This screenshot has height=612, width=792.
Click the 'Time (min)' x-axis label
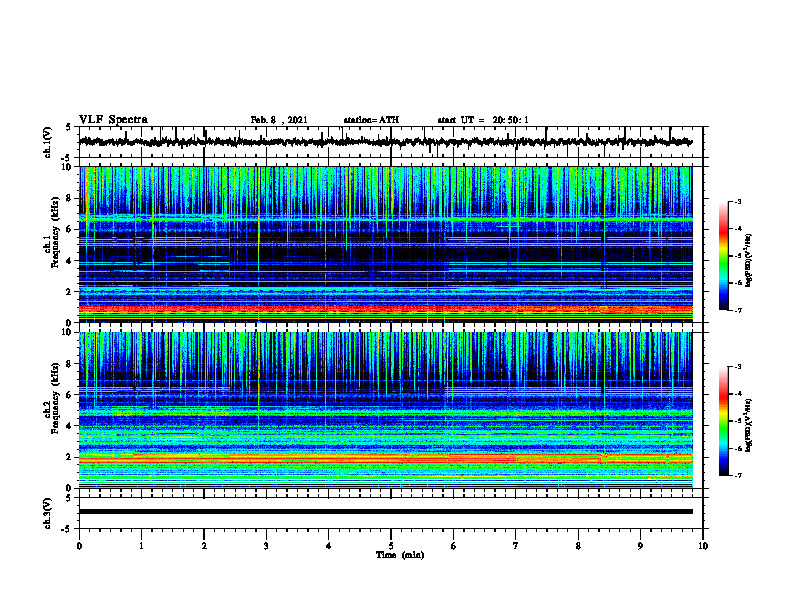[400, 555]
